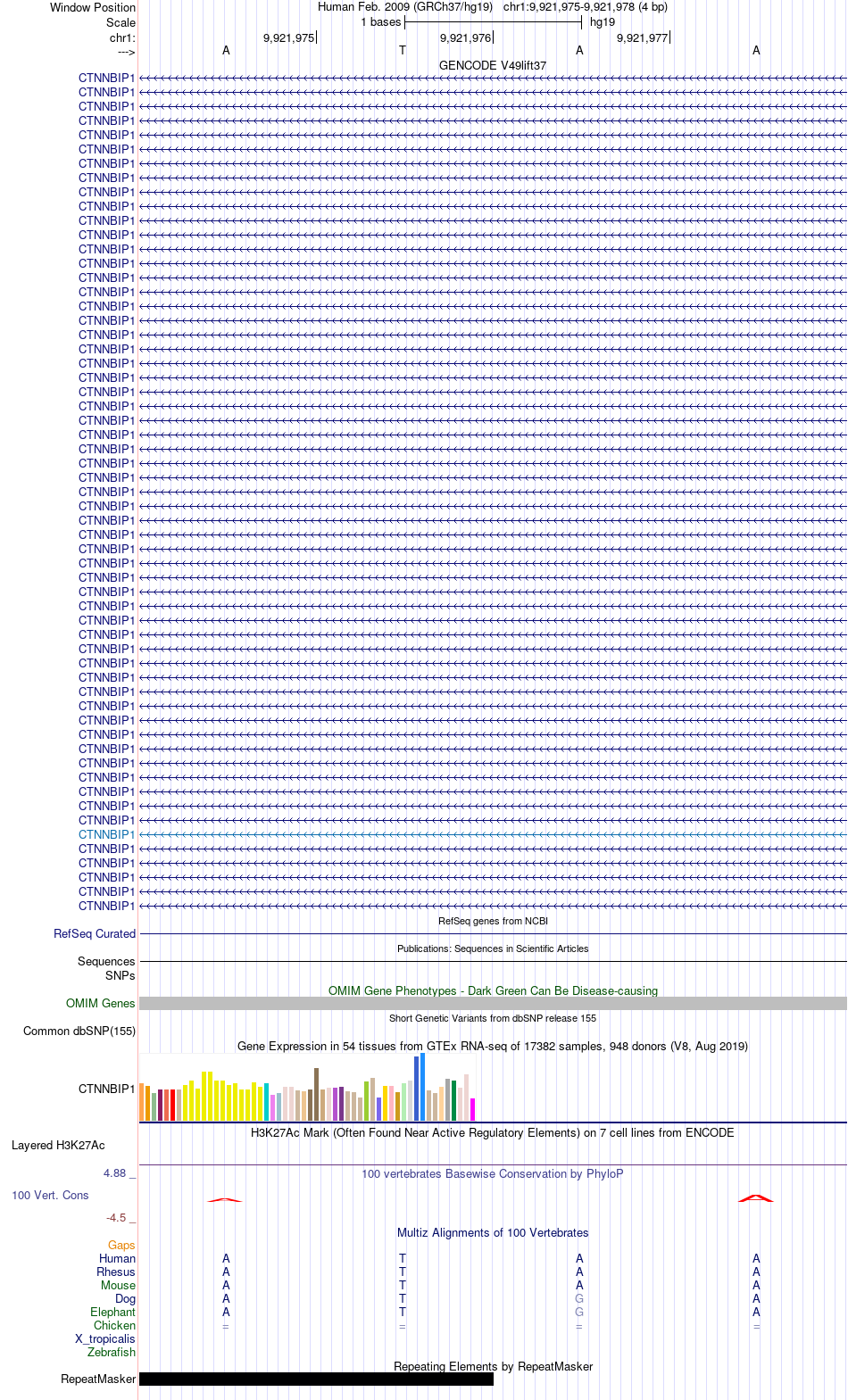Click the Sequences track label
Viewport: 848px width, 1400px height.
[x=106, y=961]
